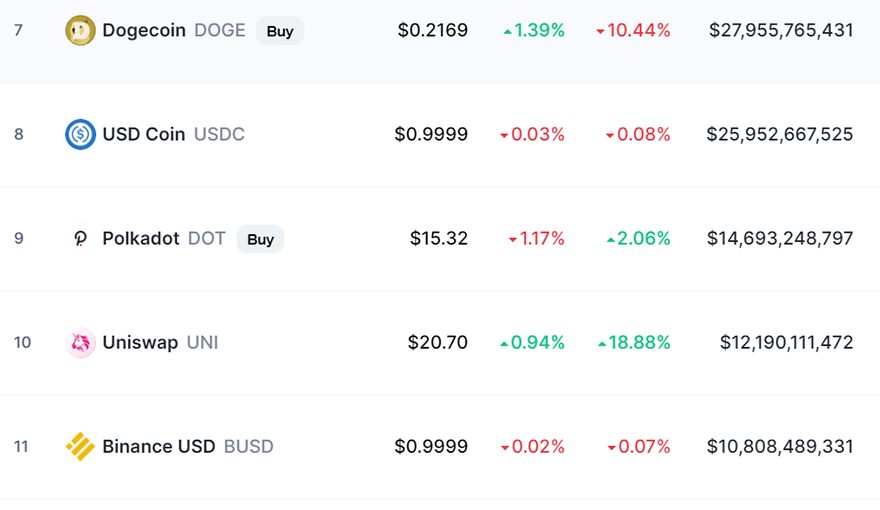
Task: Buy Dogecoin using its Buy button
Action: click(x=279, y=31)
